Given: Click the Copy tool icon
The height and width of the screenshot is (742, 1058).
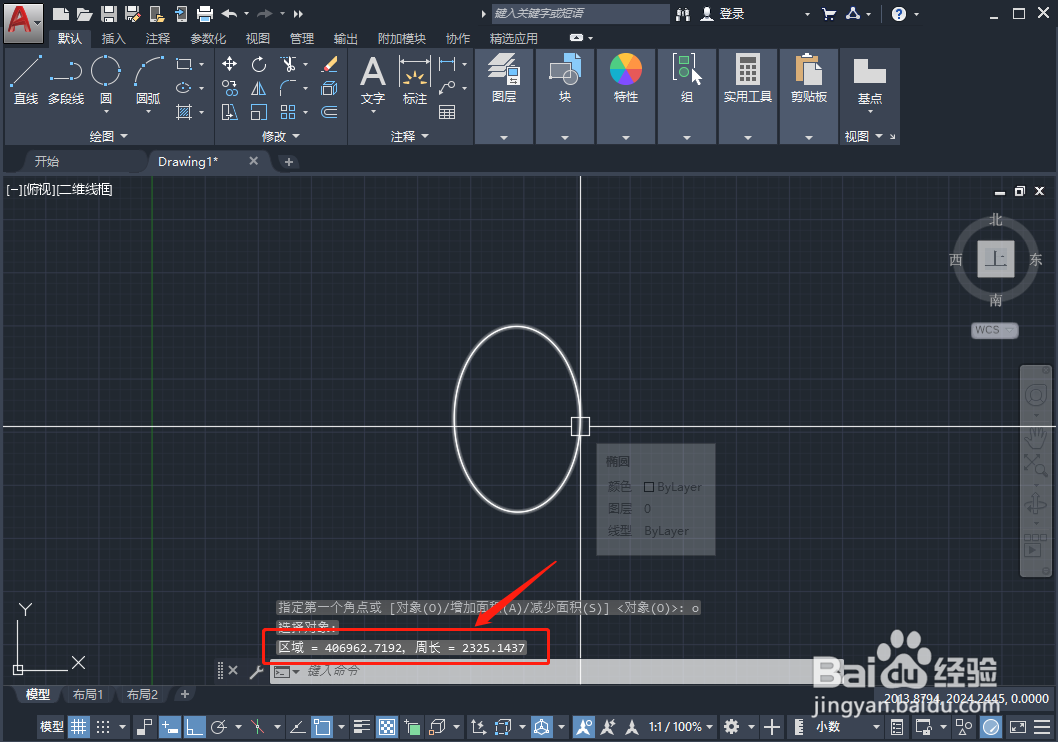Looking at the screenshot, I should pyautogui.click(x=229, y=88).
